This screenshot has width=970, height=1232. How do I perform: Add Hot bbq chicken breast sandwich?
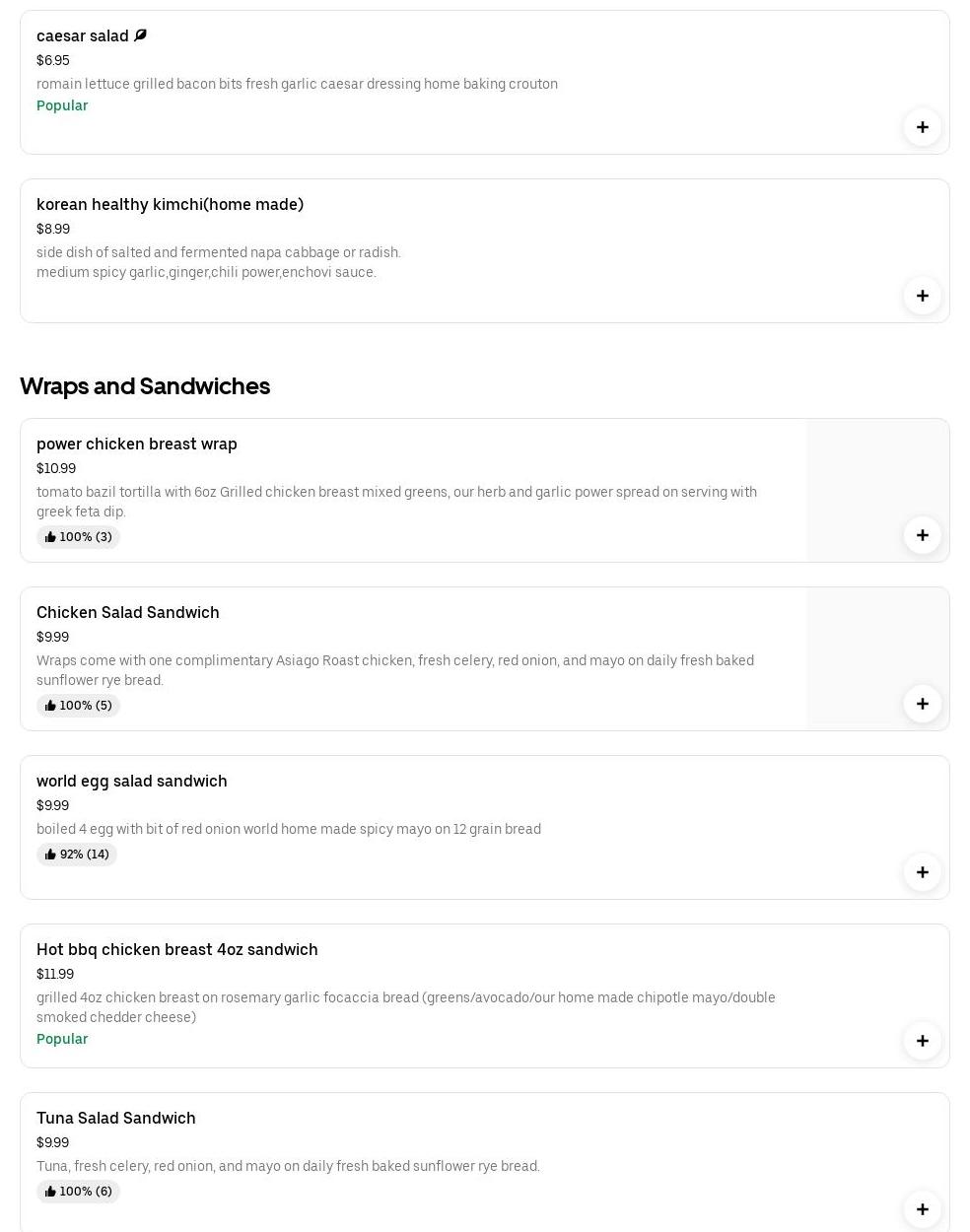coord(922,1041)
